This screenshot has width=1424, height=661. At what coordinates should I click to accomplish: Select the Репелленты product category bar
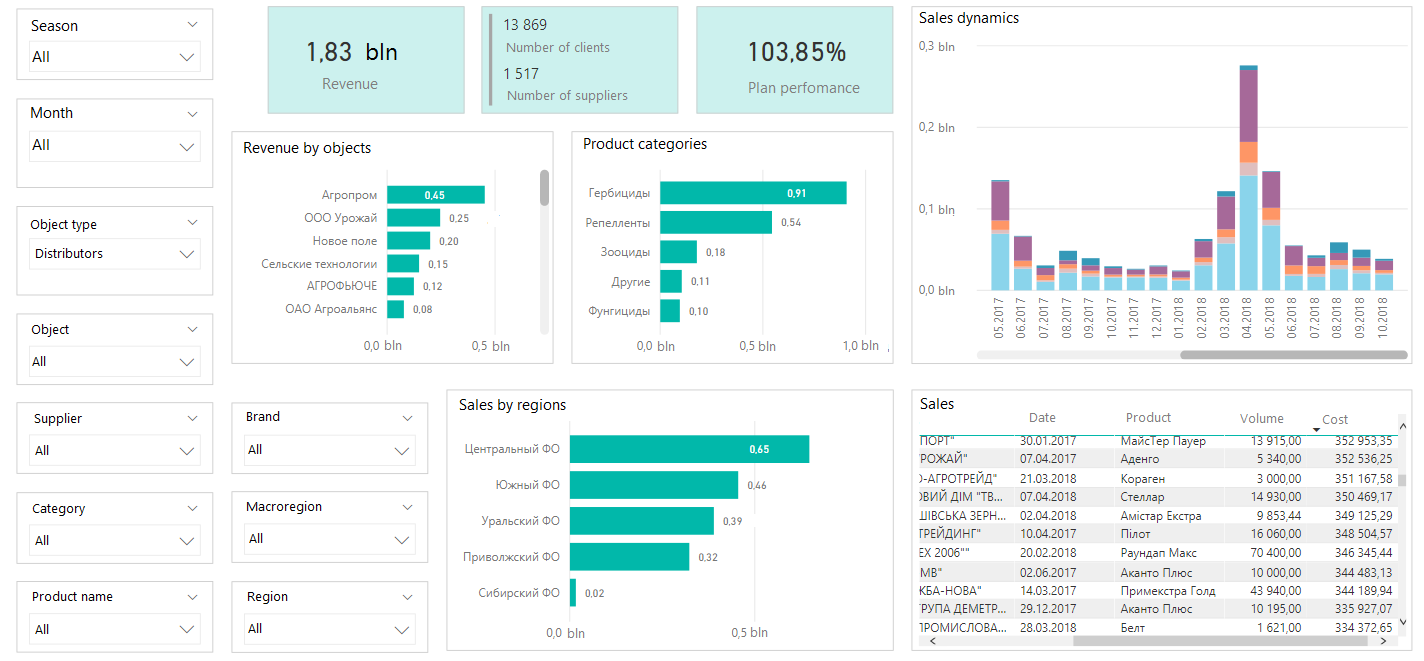coord(716,222)
